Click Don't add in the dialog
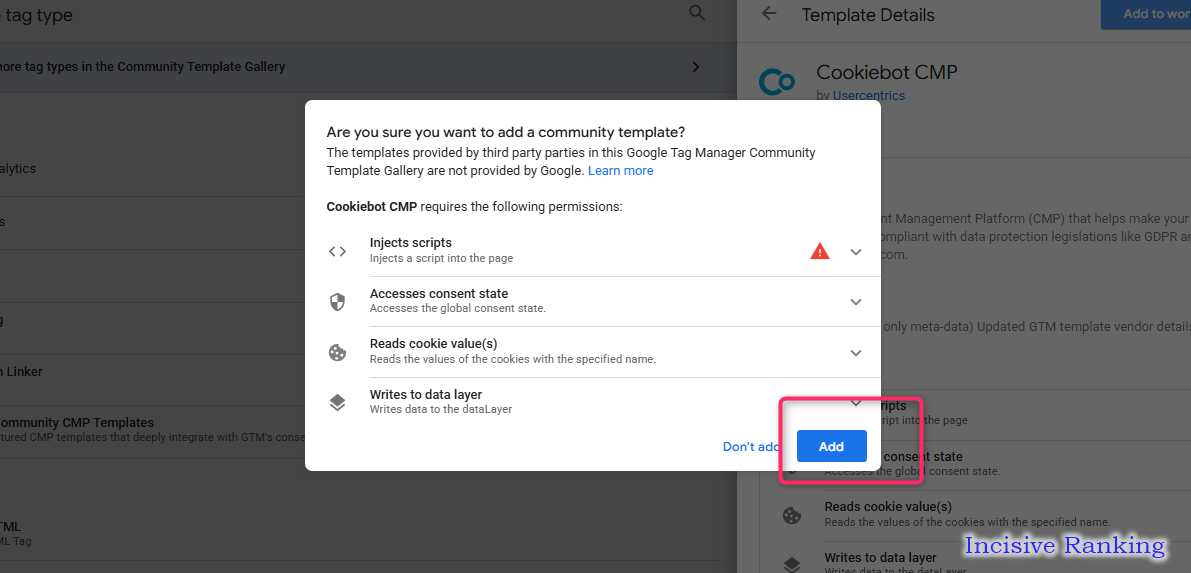1191x573 pixels. [x=751, y=447]
